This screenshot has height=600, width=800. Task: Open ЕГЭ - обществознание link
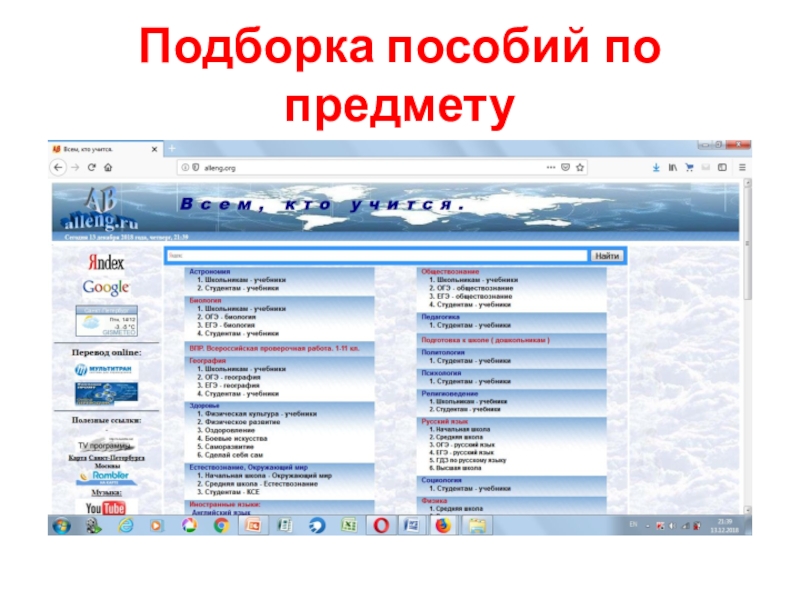(x=474, y=296)
